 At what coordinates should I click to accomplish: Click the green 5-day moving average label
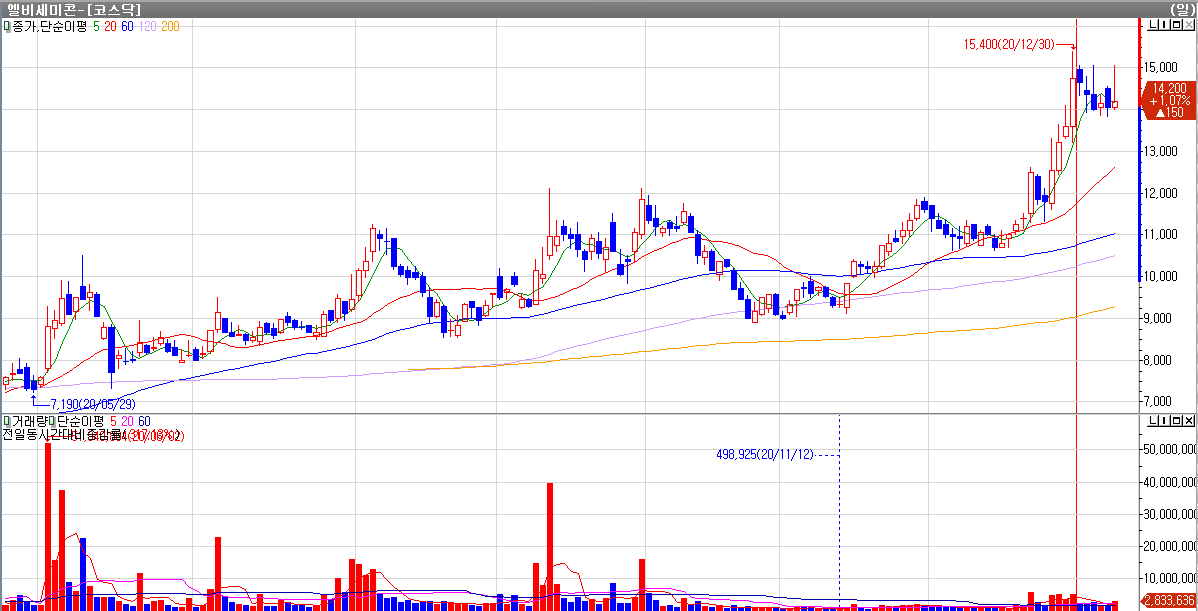pos(96,26)
